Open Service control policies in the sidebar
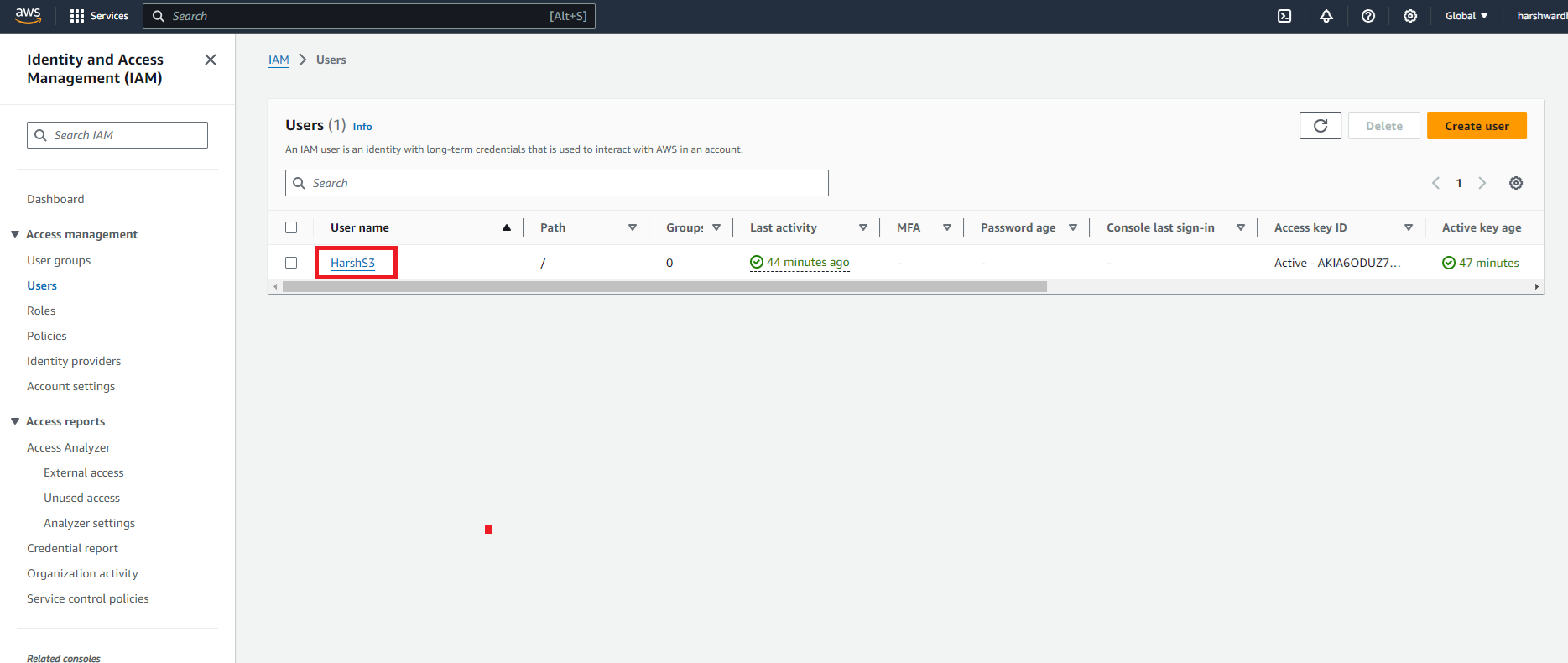Image resolution: width=1568 pixels, height=663 pixels. tap(88, 598)
